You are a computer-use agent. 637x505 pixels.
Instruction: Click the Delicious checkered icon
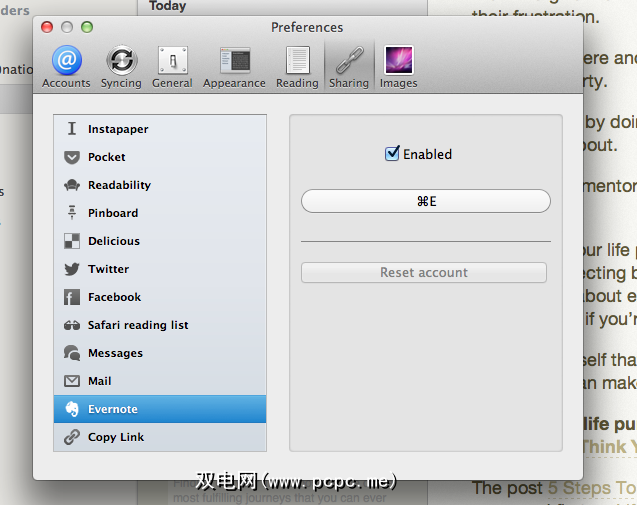pos(72,241)
